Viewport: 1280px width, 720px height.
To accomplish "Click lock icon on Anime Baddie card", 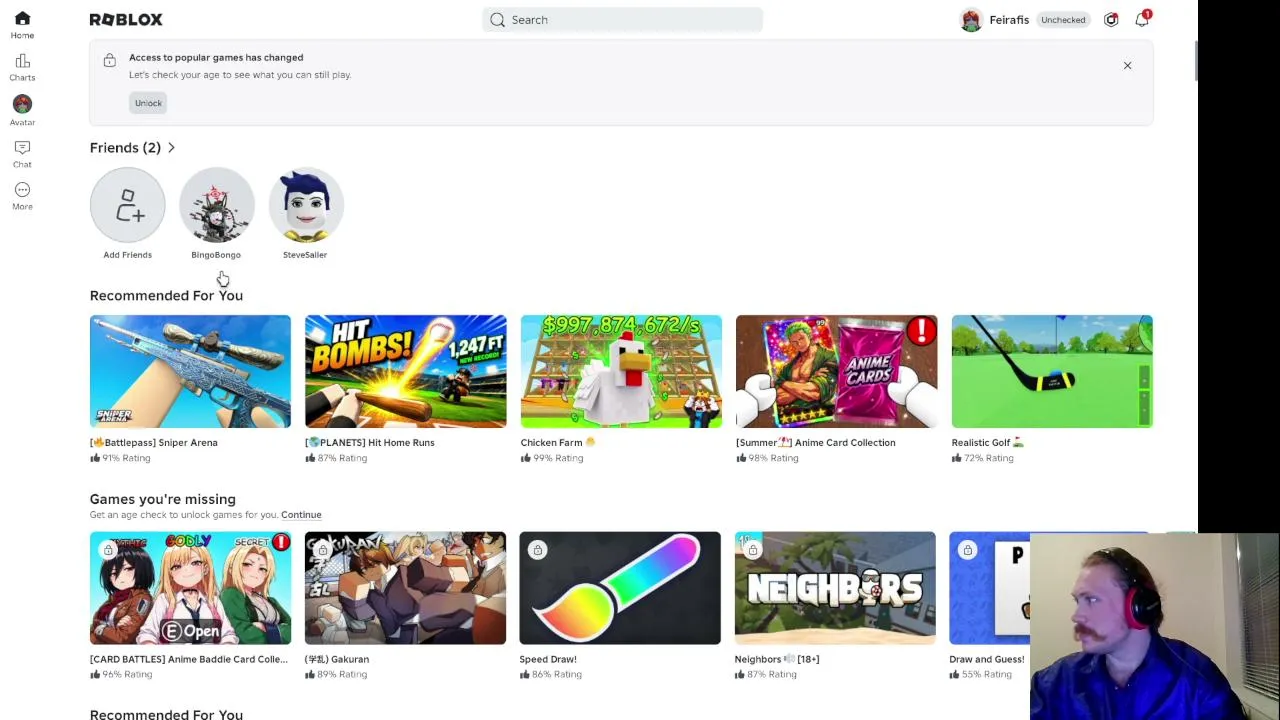I will click(x=108, y=550).
